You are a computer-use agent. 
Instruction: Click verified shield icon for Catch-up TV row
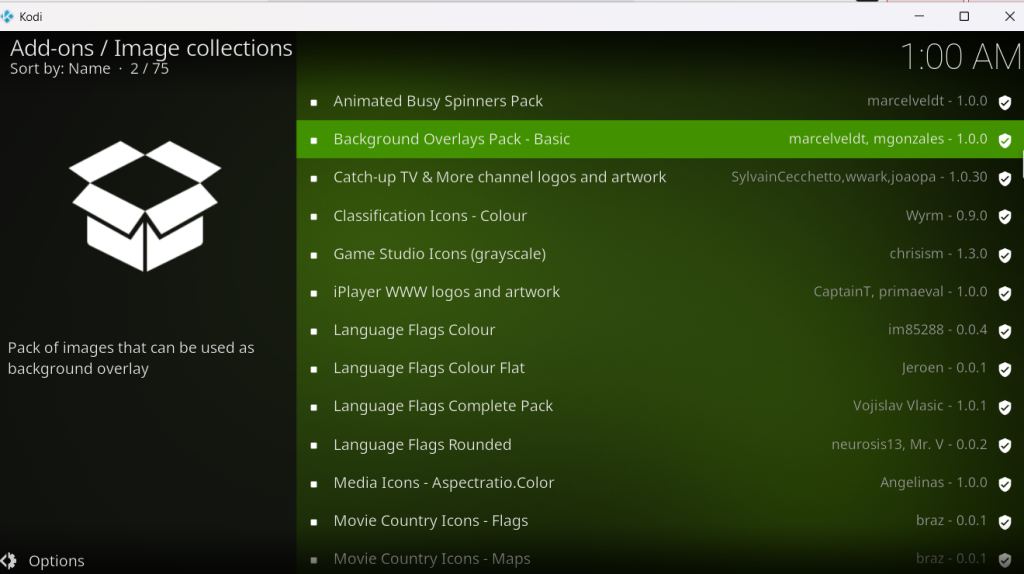pos(1005,178)
